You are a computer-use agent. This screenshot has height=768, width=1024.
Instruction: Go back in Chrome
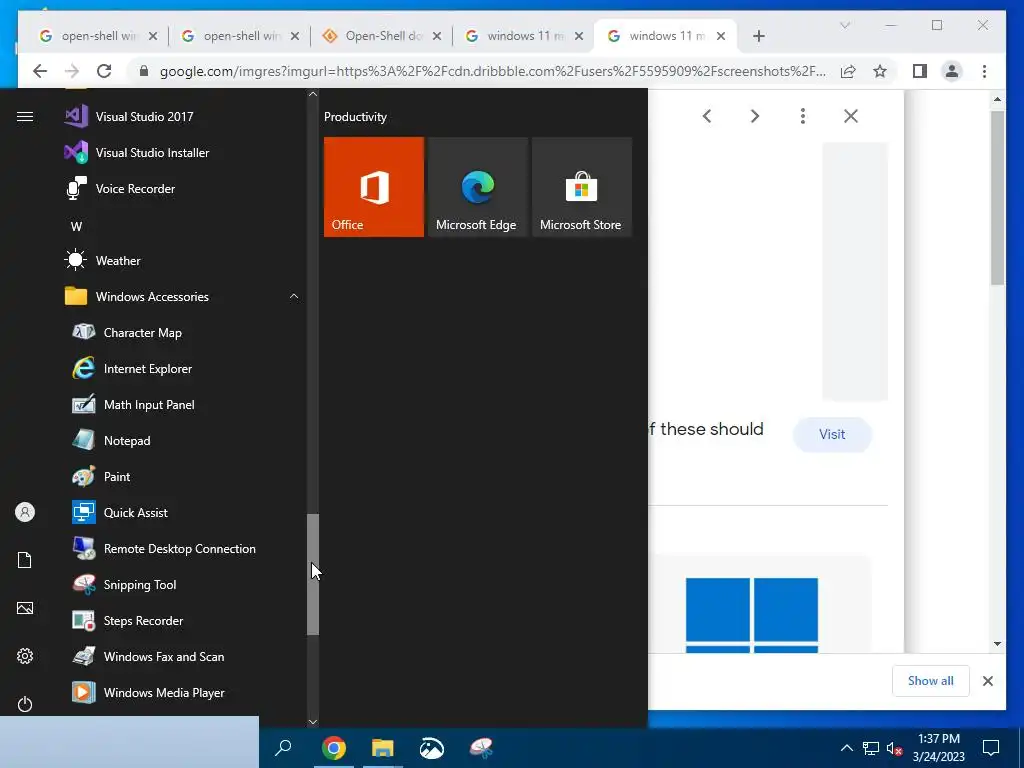pyautogui.click(x=40, y=71)
